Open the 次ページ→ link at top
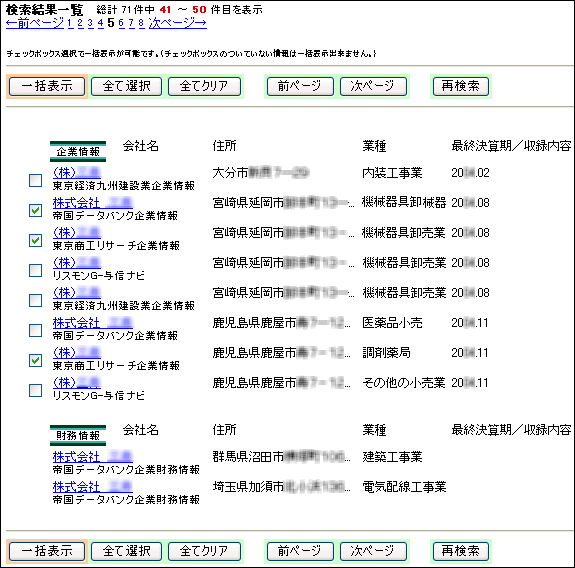Viewport: 575px width, 568px height. click(177, 23)
